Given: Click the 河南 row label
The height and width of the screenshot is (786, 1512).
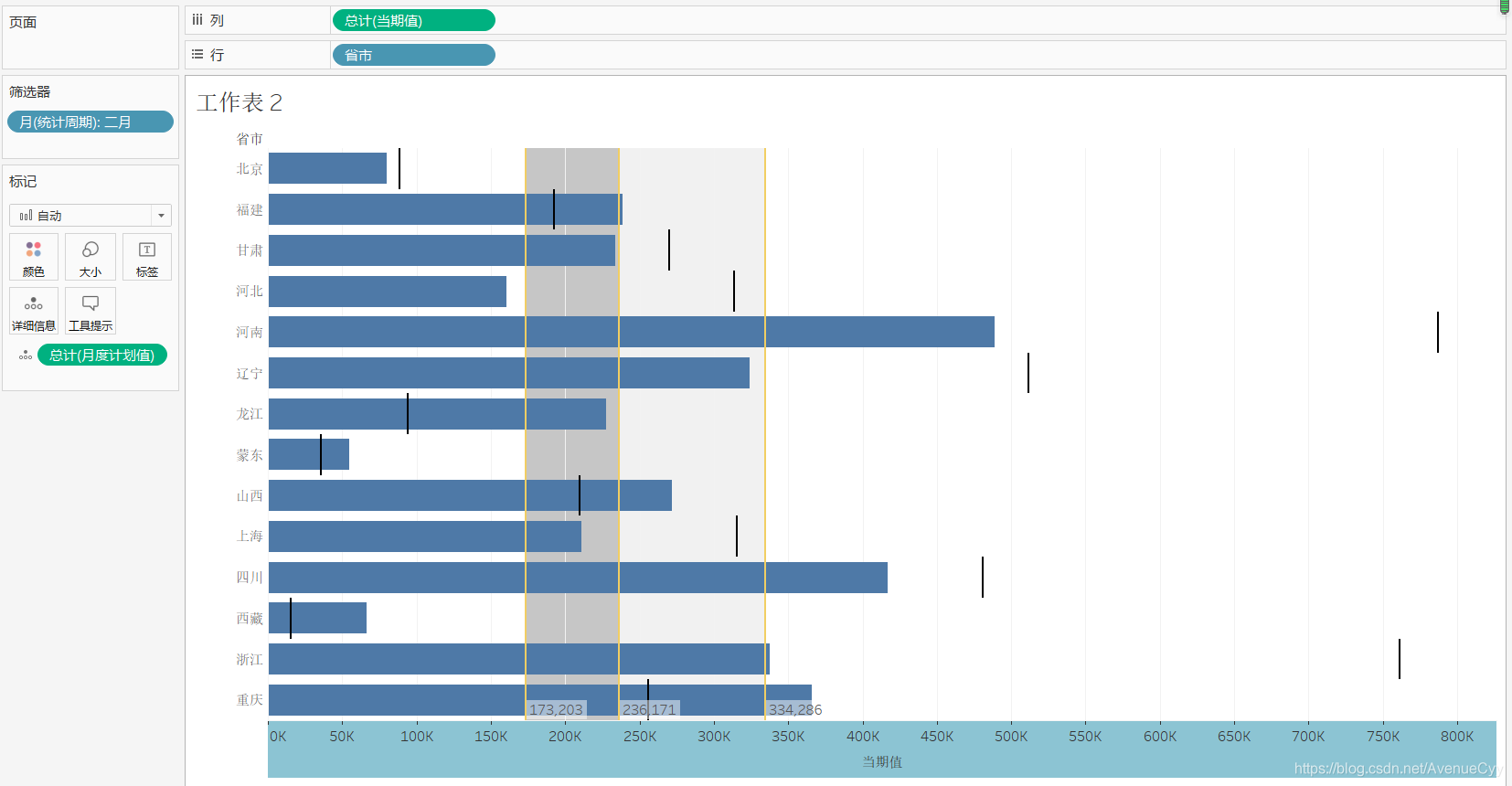Looking at the screenshot, I should [250, 333].
